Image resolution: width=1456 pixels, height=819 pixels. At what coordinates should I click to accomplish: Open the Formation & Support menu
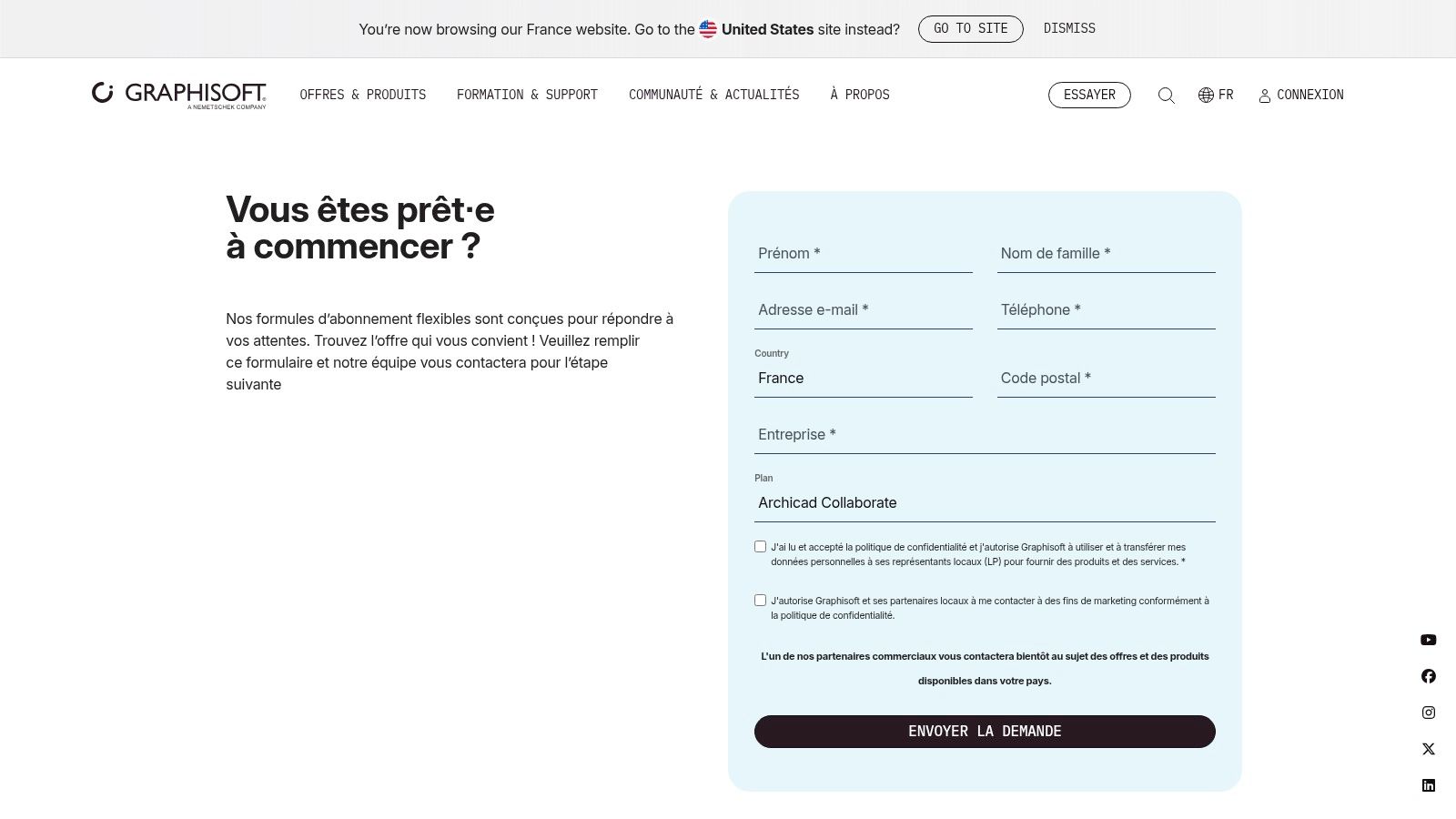pyautogui.click(x=527, y=95)
